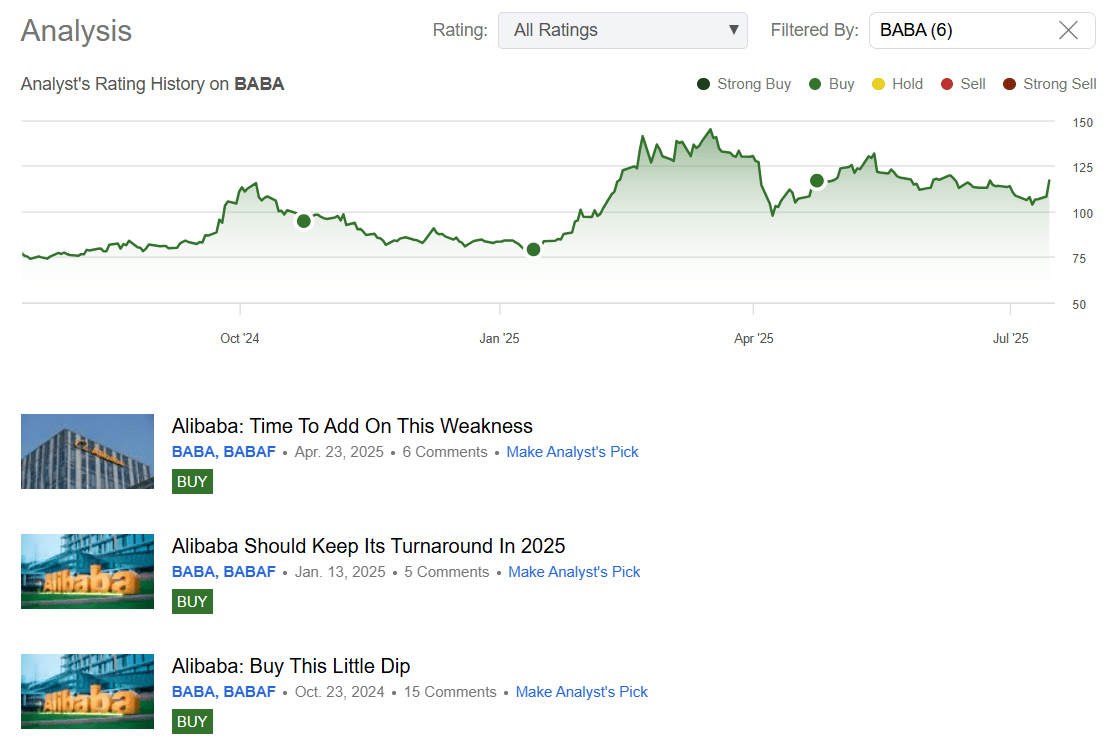Toggle the Strong Buy legend dot

point(704,84)
